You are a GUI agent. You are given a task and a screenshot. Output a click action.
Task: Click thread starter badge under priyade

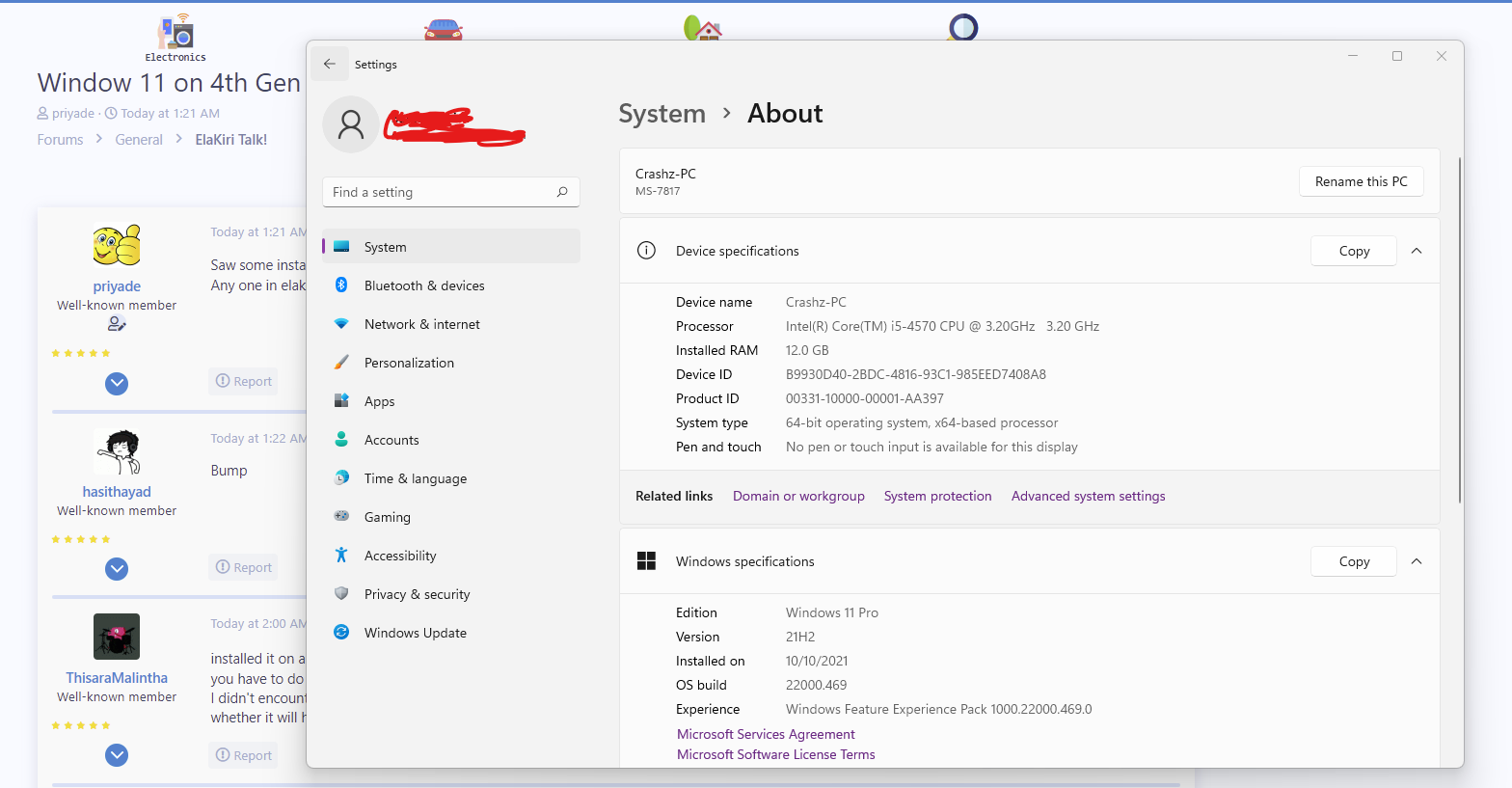[x=117, y=323]
